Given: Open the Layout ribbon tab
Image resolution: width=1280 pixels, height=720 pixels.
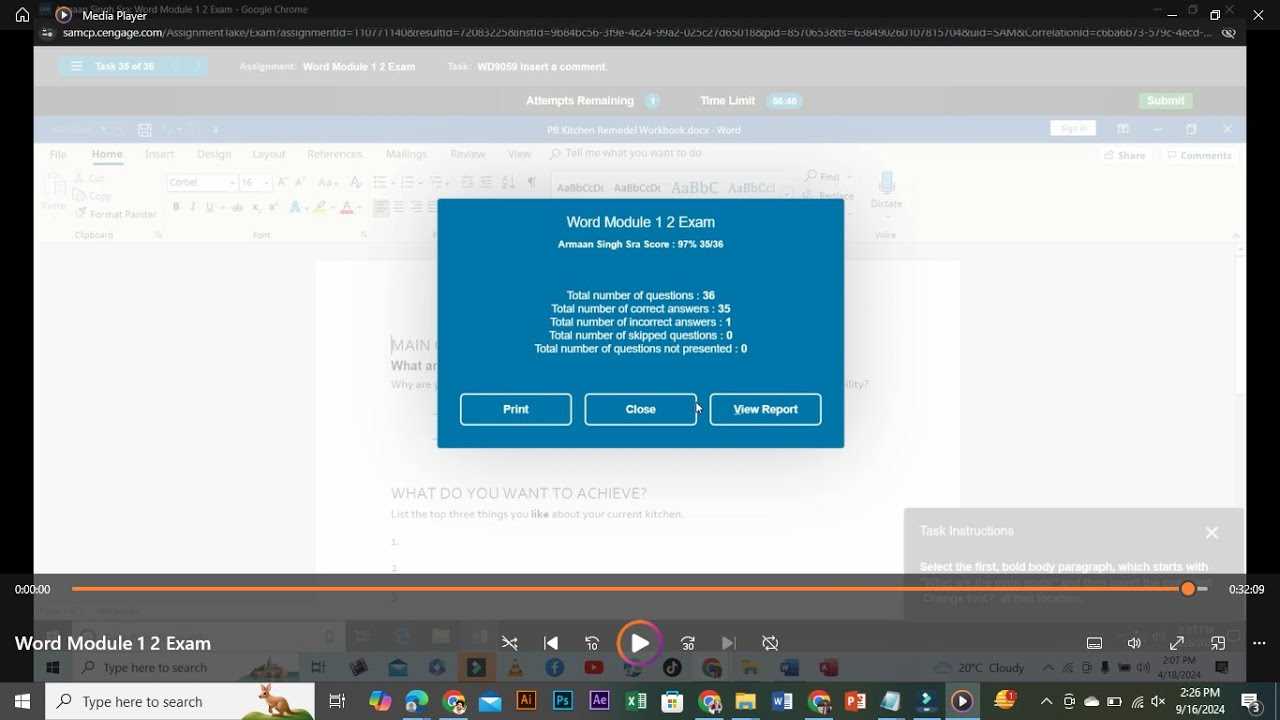Looking at the screenshot, I should (268, 155).
